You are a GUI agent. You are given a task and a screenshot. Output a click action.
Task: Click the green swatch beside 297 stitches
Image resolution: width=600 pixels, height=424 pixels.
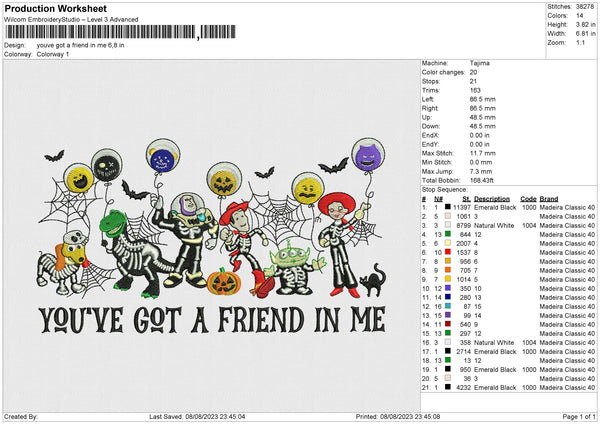(x=447, y=333)
